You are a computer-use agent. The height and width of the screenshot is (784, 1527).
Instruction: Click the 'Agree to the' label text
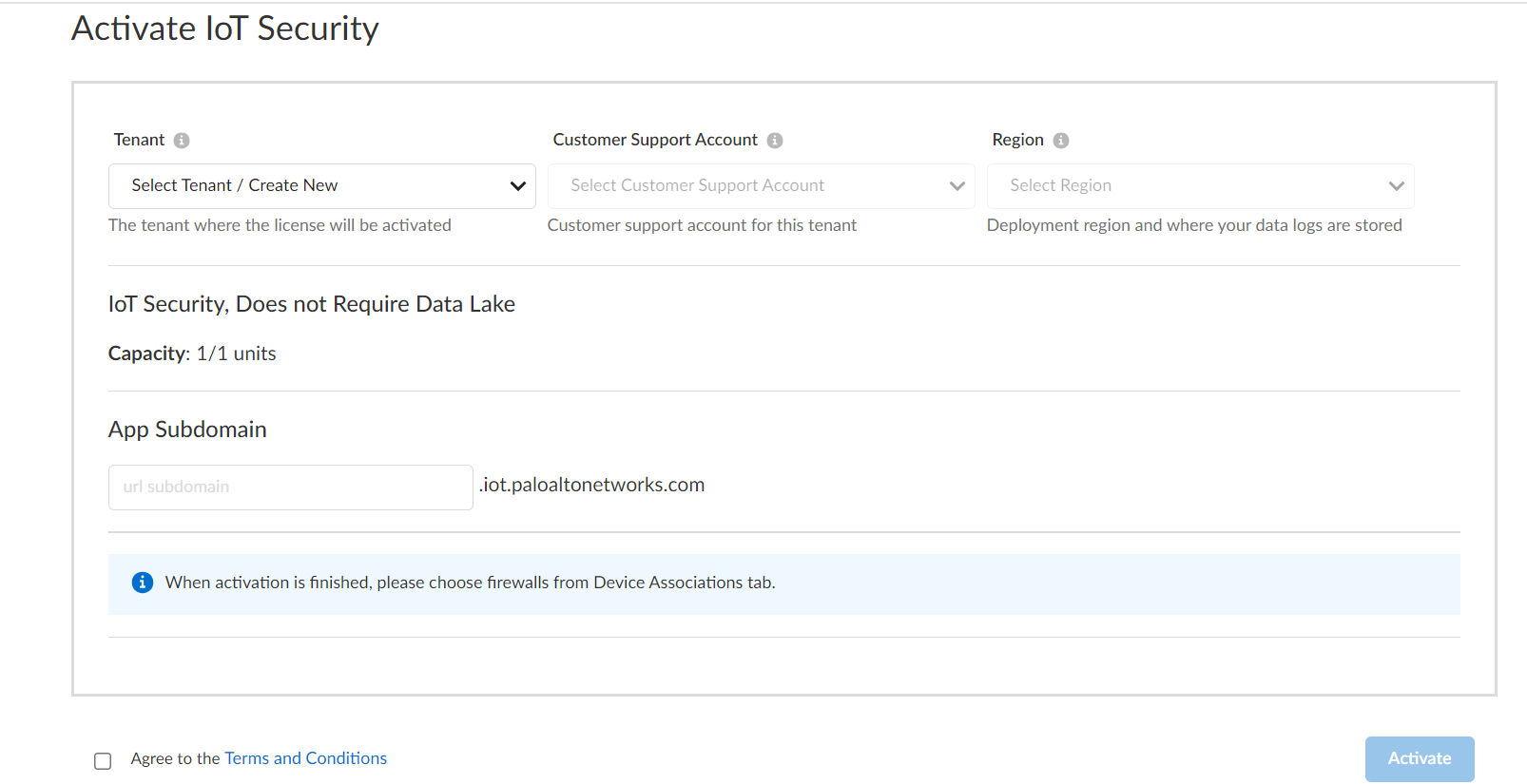pyautogui.click(x=176, y=758)
